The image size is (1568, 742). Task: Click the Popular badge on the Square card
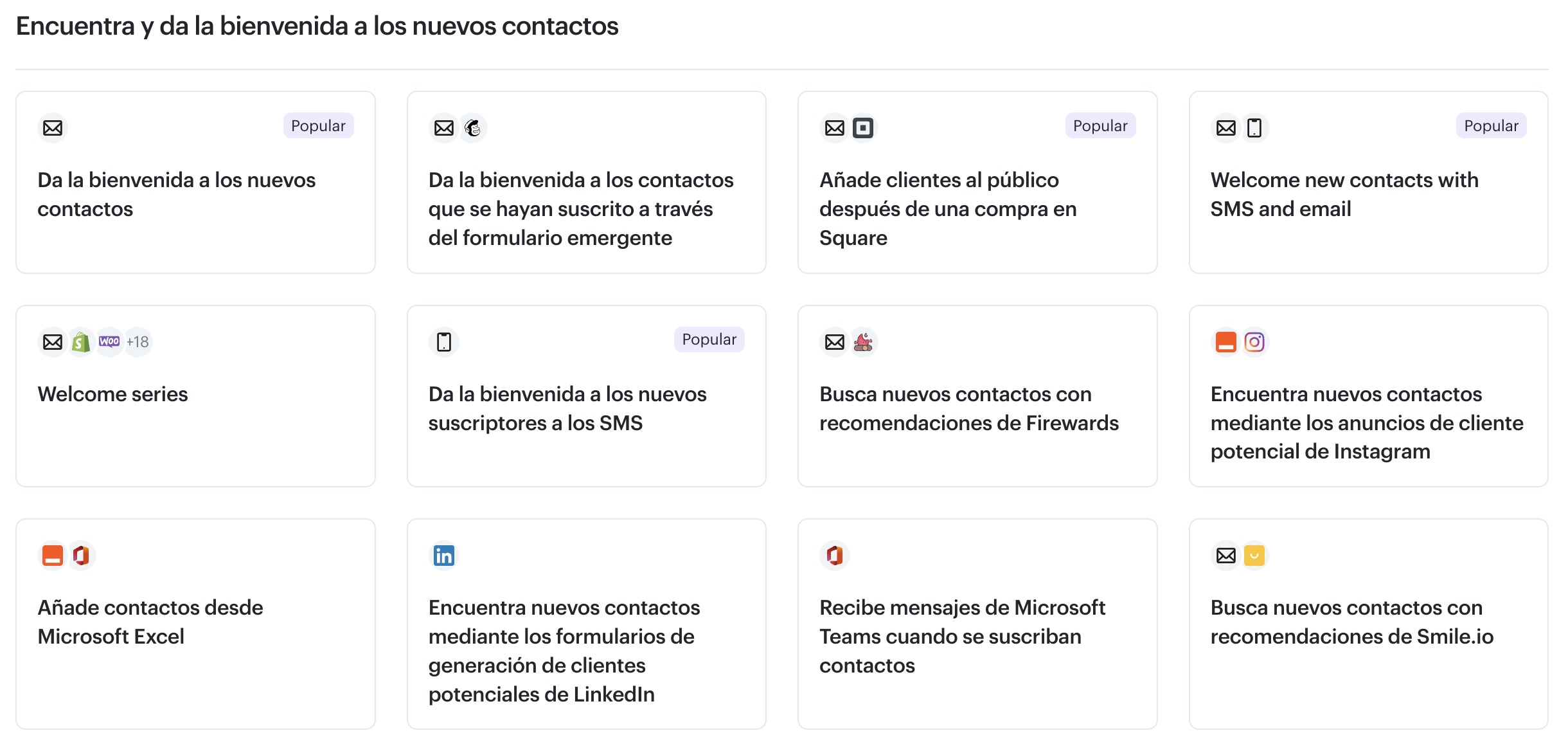pyautogui.click(x=1100, y=126)
